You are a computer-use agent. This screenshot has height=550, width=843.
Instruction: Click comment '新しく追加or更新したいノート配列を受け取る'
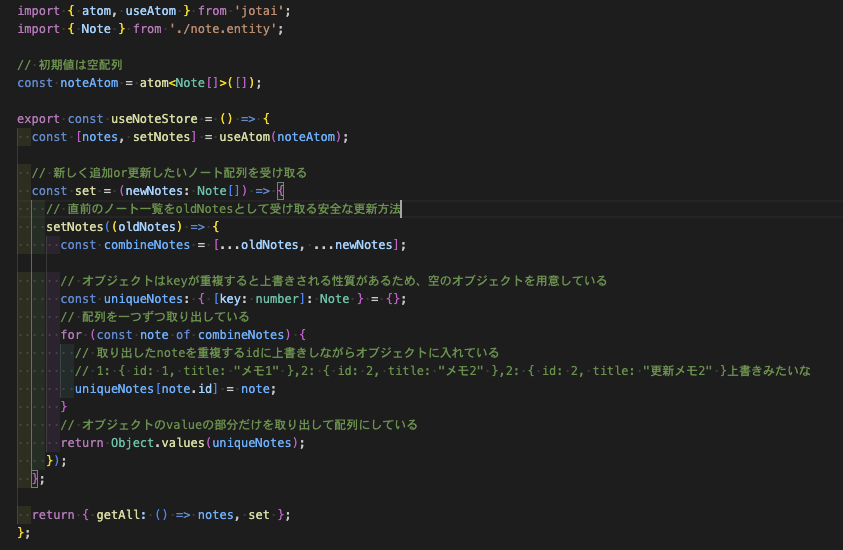169,173
